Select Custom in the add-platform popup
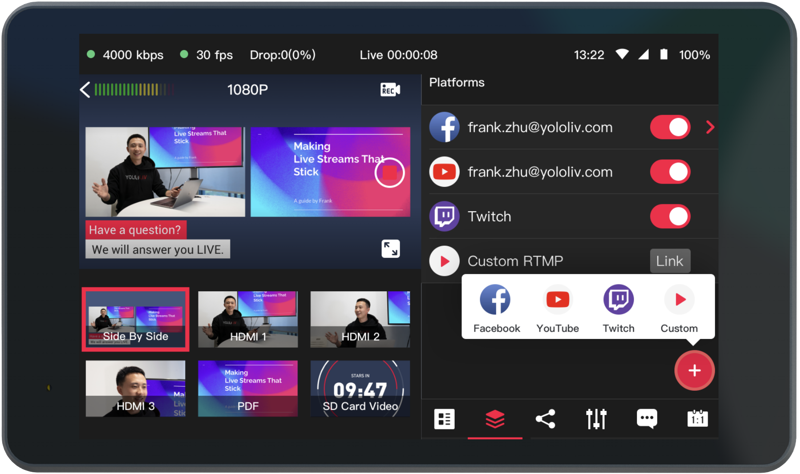 click(x=679, y=308)
